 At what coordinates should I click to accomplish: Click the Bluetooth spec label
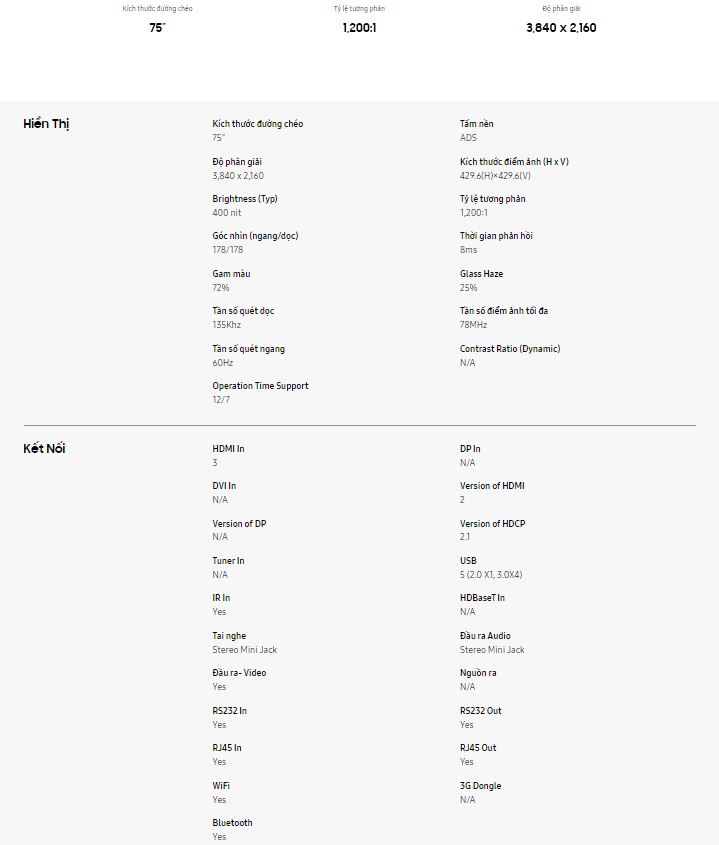(232, 823)
